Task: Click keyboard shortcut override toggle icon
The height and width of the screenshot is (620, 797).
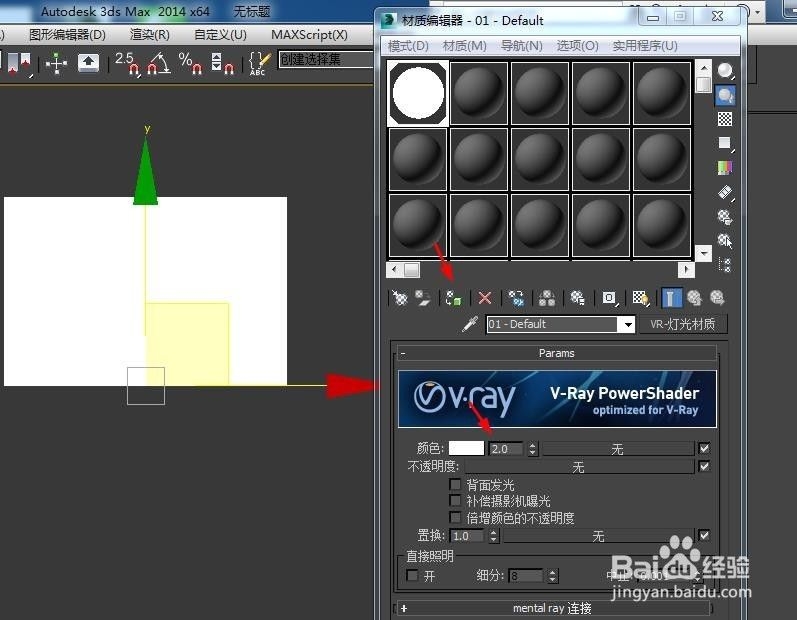Action: (x=88, y=64)
